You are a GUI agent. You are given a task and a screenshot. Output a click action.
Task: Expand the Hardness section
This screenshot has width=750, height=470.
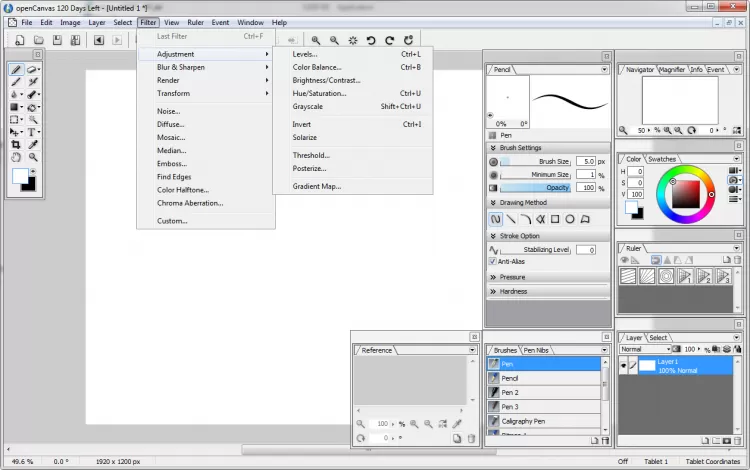pos(493,291)
